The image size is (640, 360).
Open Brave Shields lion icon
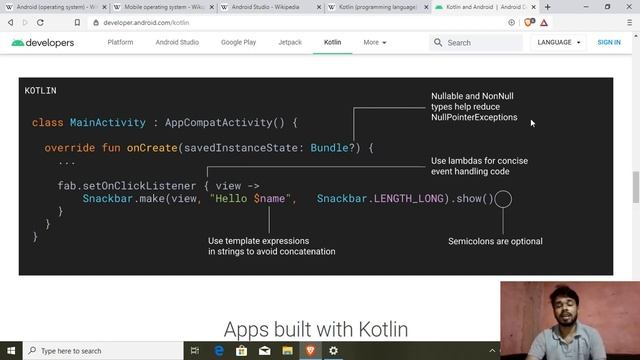(x=529, y=22)
